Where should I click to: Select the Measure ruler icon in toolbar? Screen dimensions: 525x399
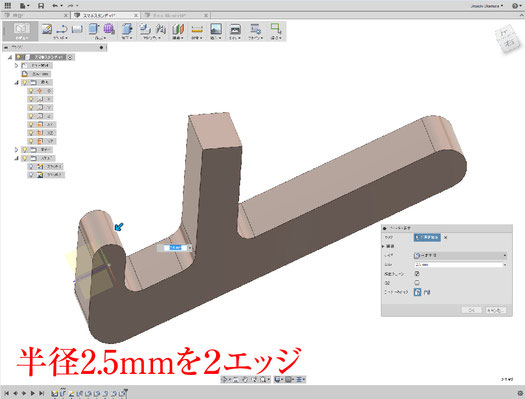click(197, 29)
